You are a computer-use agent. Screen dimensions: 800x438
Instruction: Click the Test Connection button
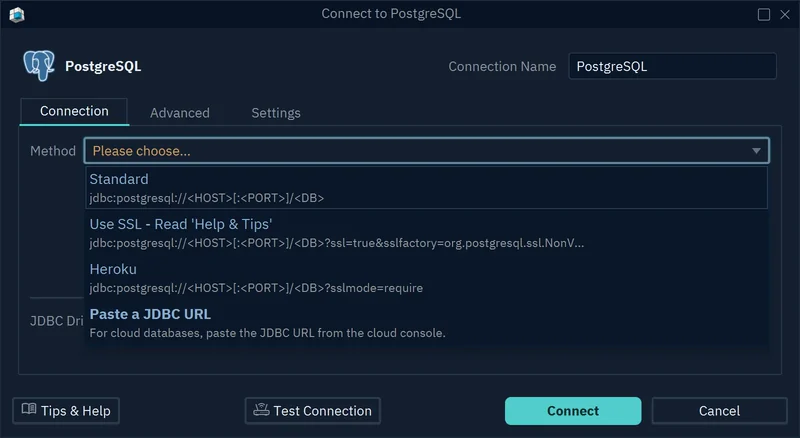pyautogui.click(x=313, y=410)
